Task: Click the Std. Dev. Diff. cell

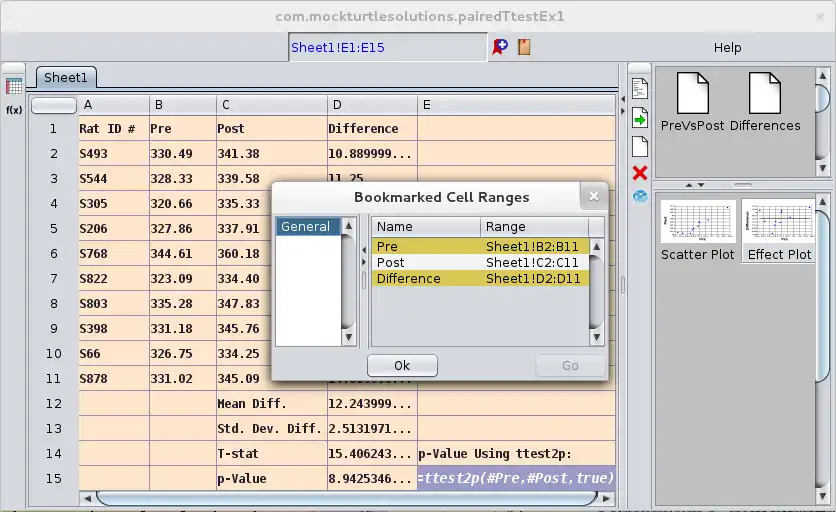Action: (x=271, y=428)
